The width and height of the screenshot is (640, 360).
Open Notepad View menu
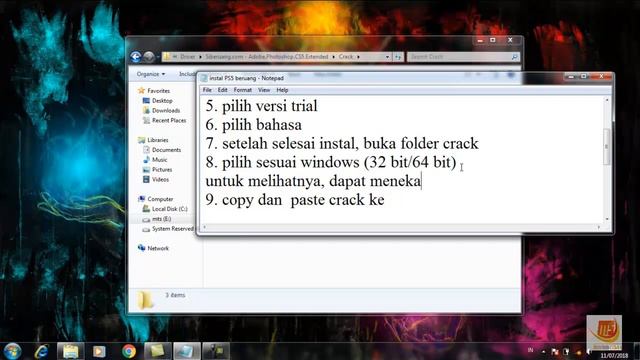point(264,90)
